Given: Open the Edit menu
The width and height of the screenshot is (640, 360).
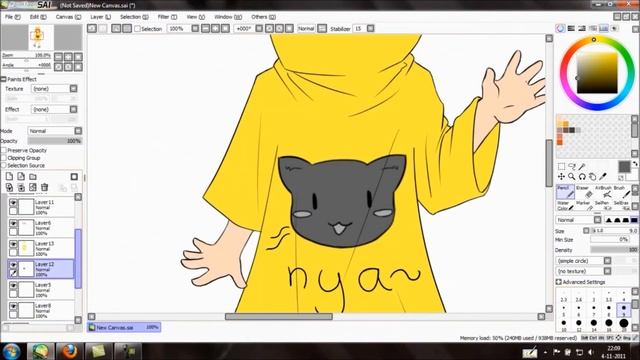Looking at the screenshot, I should point(38,17).
